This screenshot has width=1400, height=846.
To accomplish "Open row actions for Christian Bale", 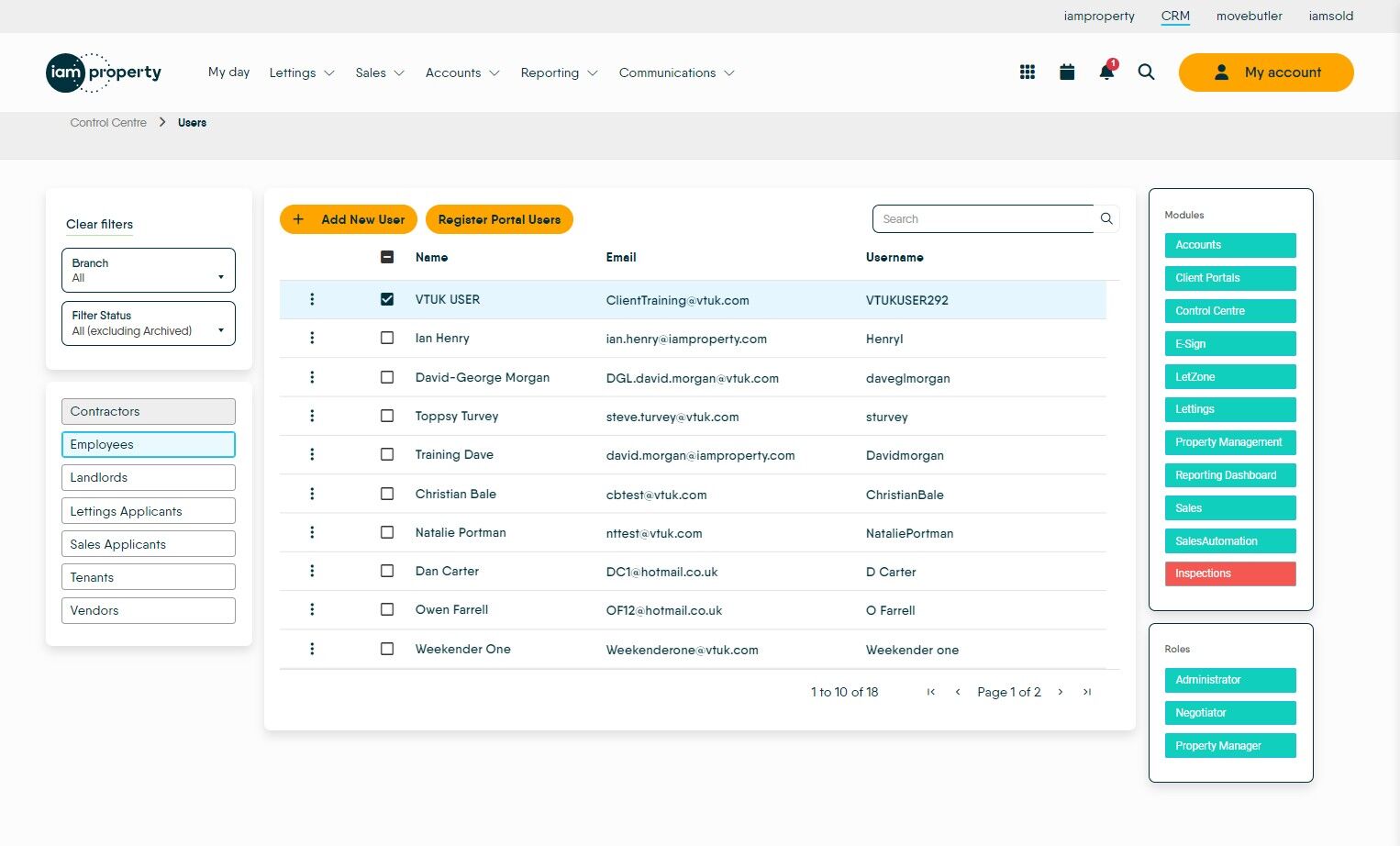I will coord(312,494).
